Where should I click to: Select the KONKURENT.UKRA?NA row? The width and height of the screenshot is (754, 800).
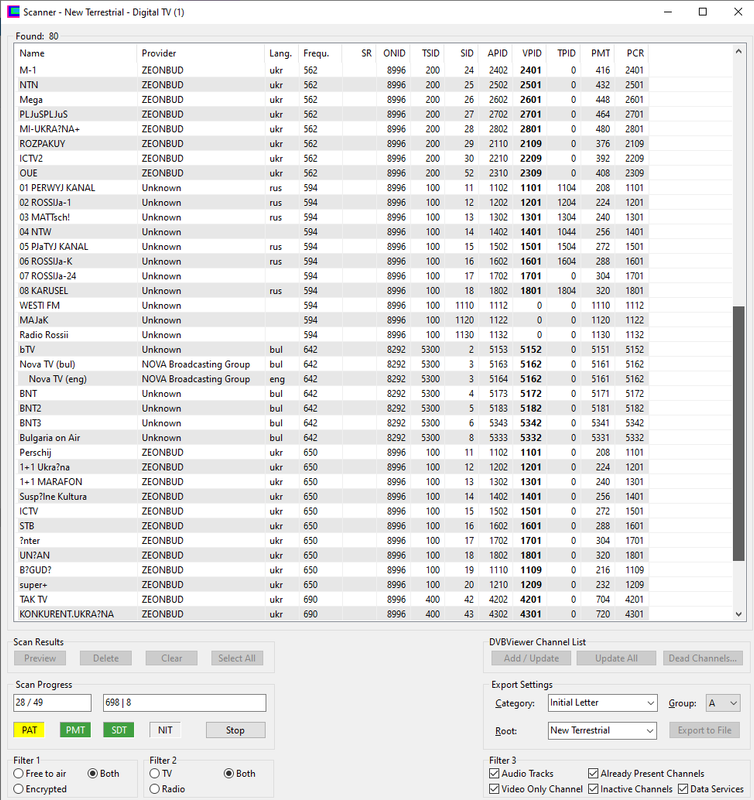coord(332,614)
